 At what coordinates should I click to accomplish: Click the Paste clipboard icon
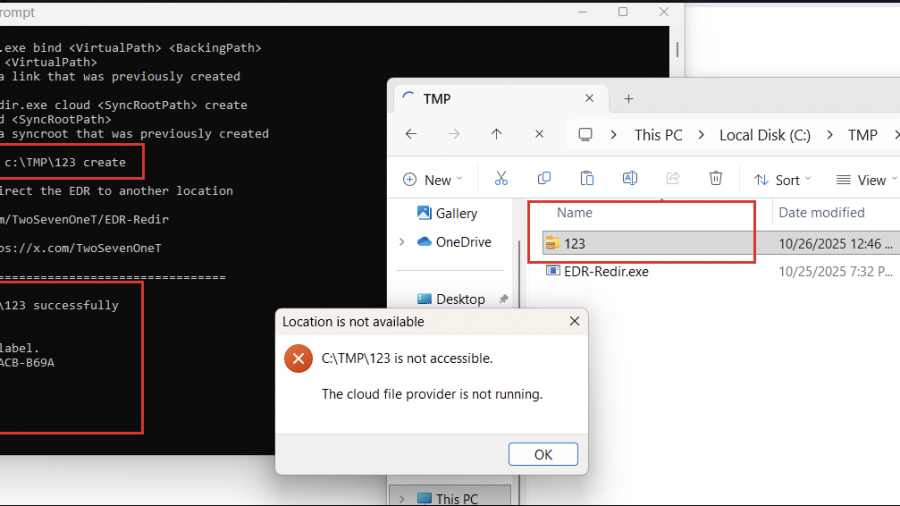click(x=587, y=179)
